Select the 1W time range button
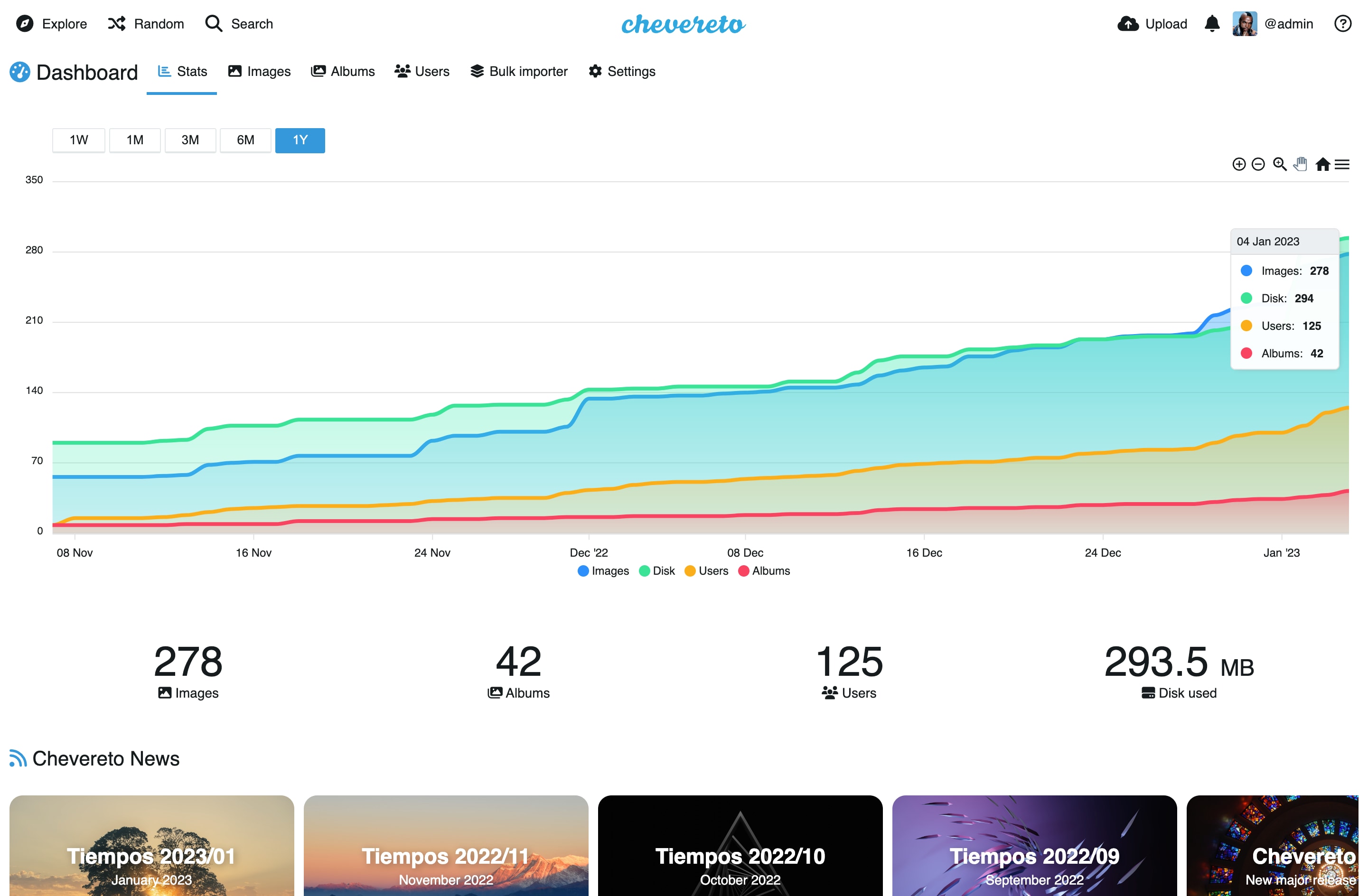 (79, 140)
